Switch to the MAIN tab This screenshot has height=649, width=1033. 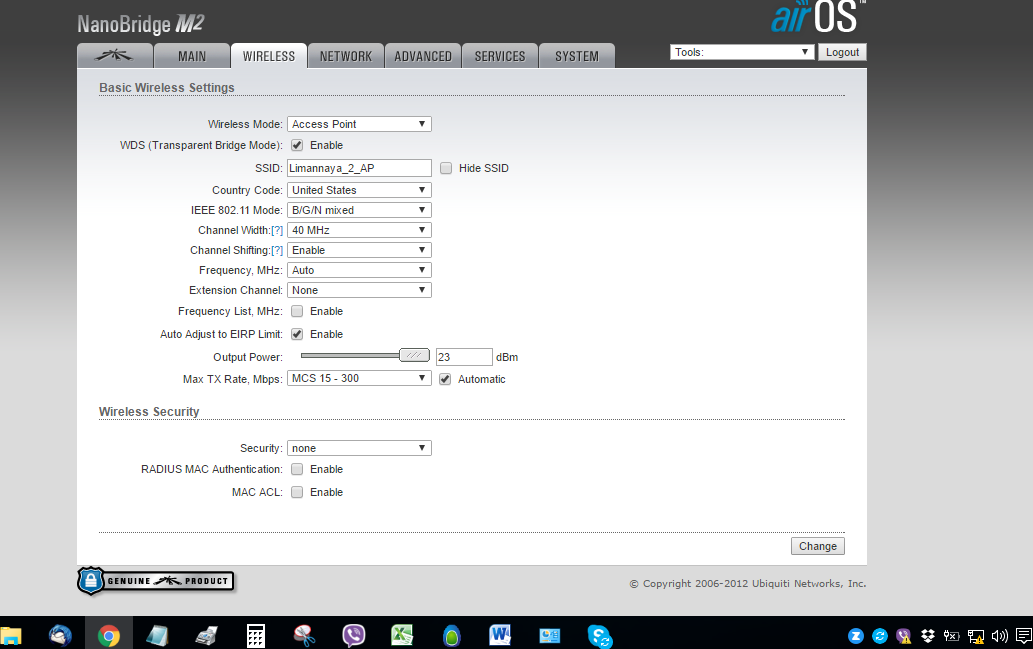(x=192, y=56)
